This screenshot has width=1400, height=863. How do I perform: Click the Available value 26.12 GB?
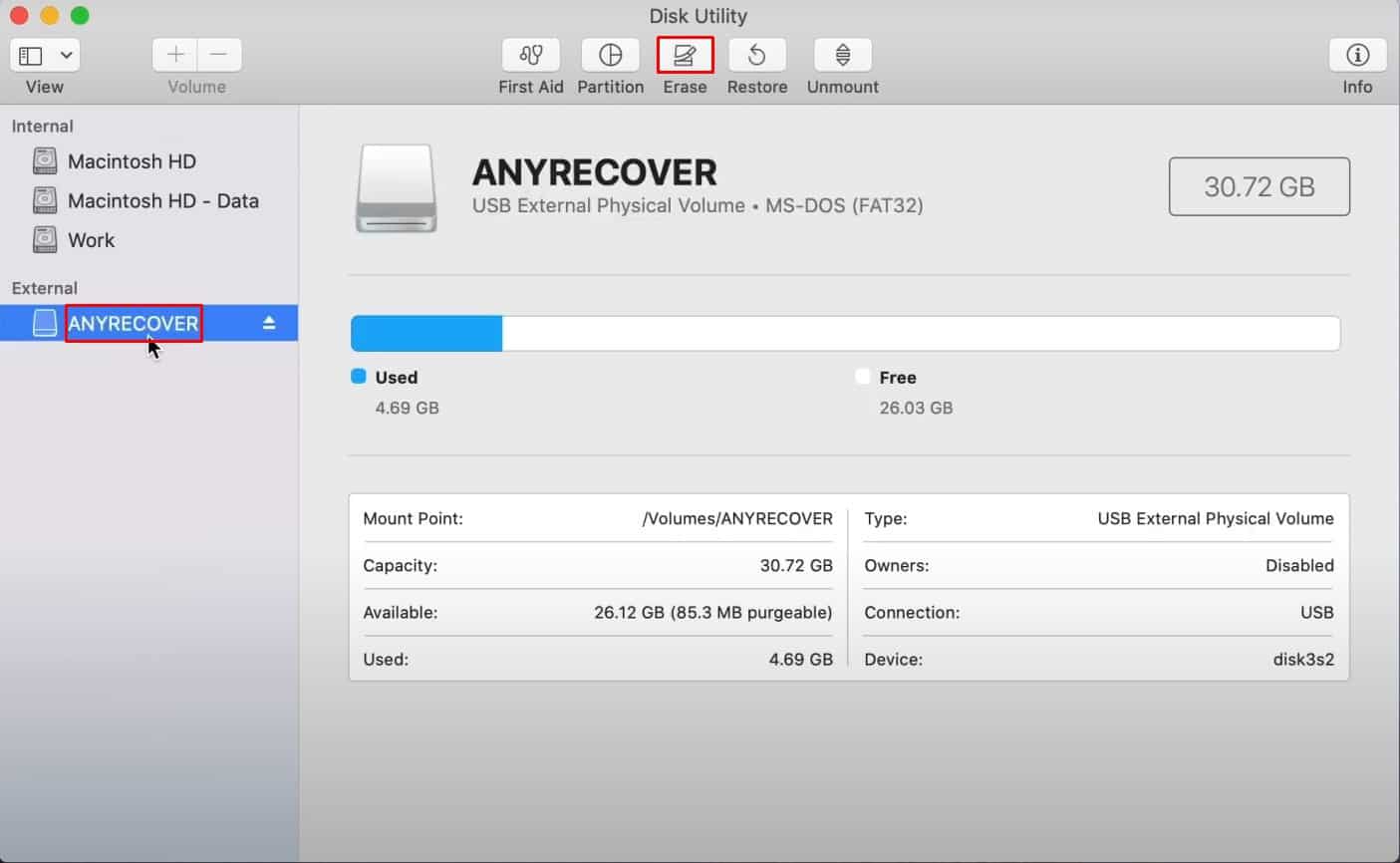[713, 613]
